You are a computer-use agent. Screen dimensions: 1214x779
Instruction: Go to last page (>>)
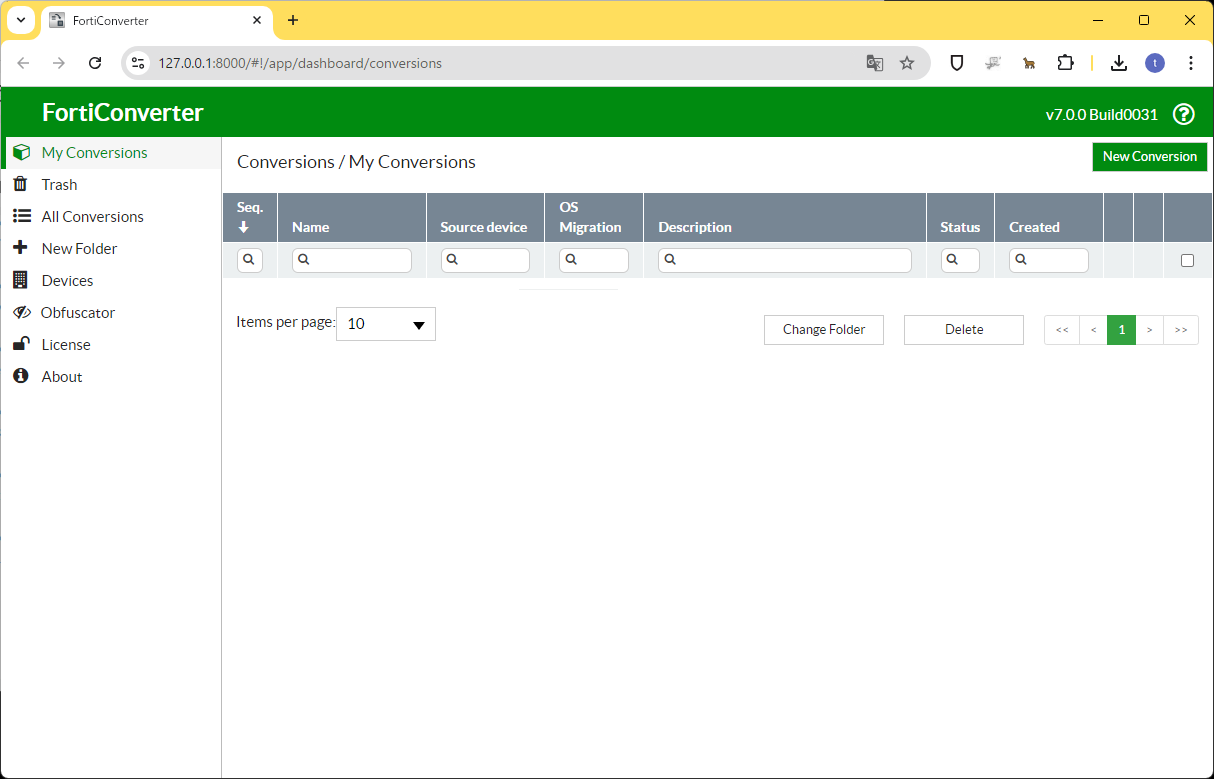point(1181,330)
